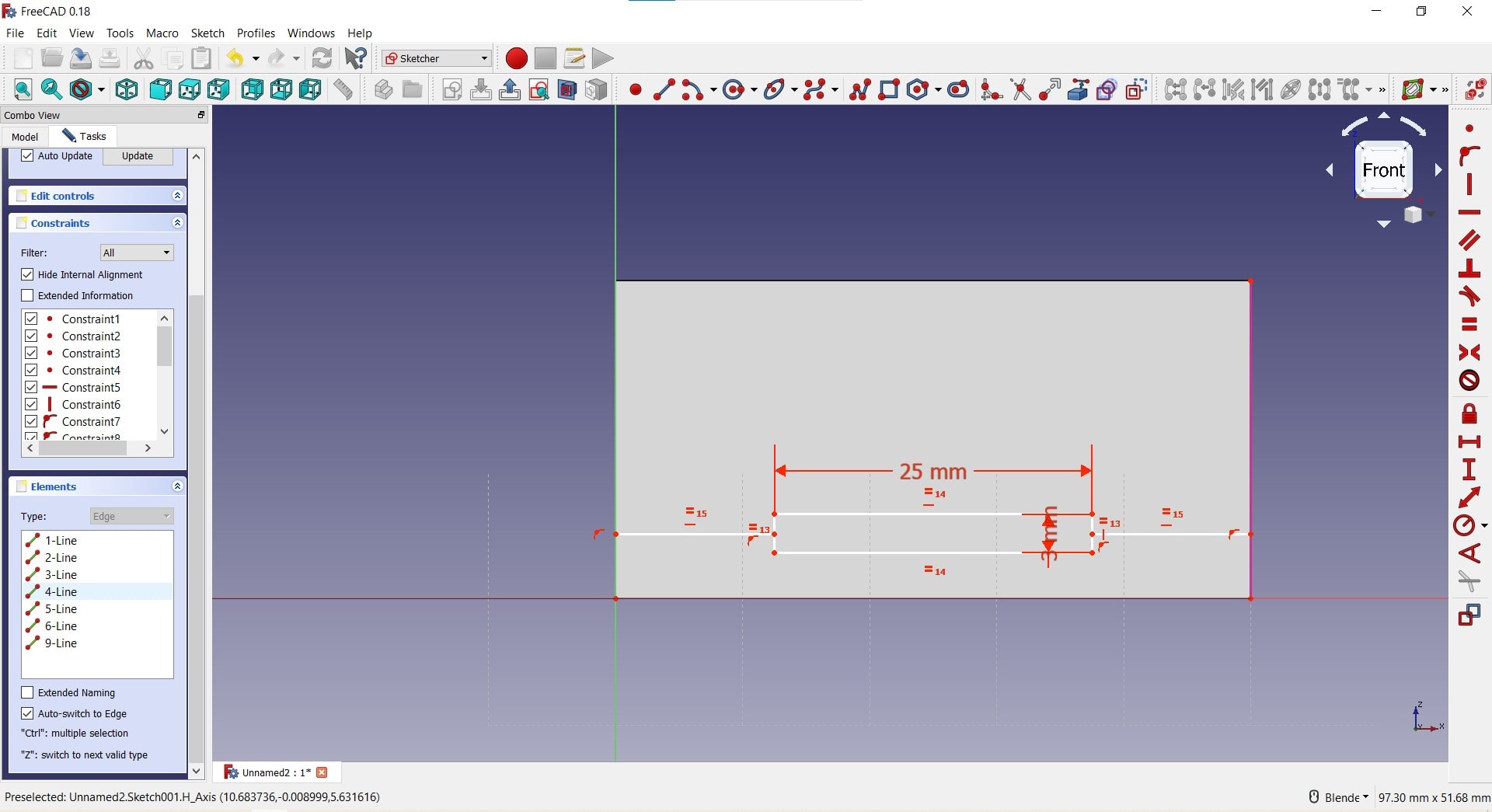Select the Create point tool
This screenshot has height=812, width=1492.
[635, 90]
